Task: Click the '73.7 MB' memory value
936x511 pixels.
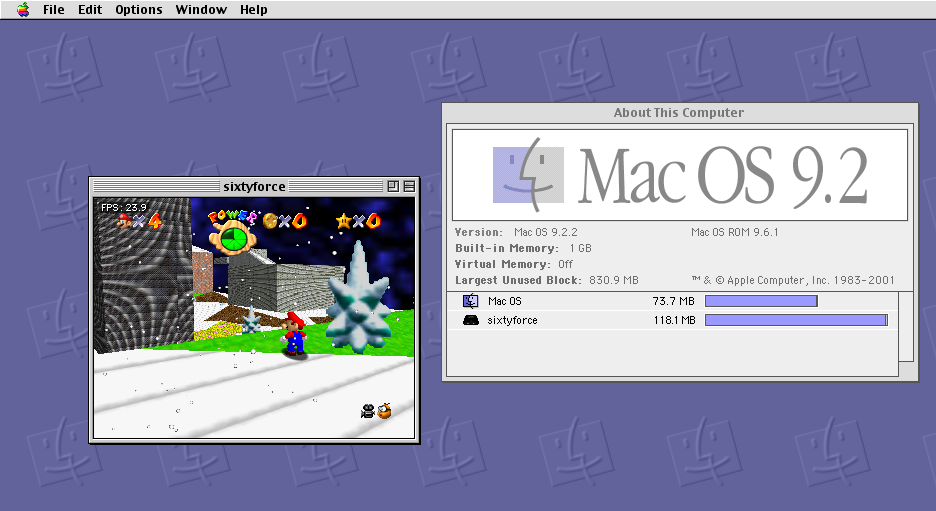Action: (x=673, y=301)
